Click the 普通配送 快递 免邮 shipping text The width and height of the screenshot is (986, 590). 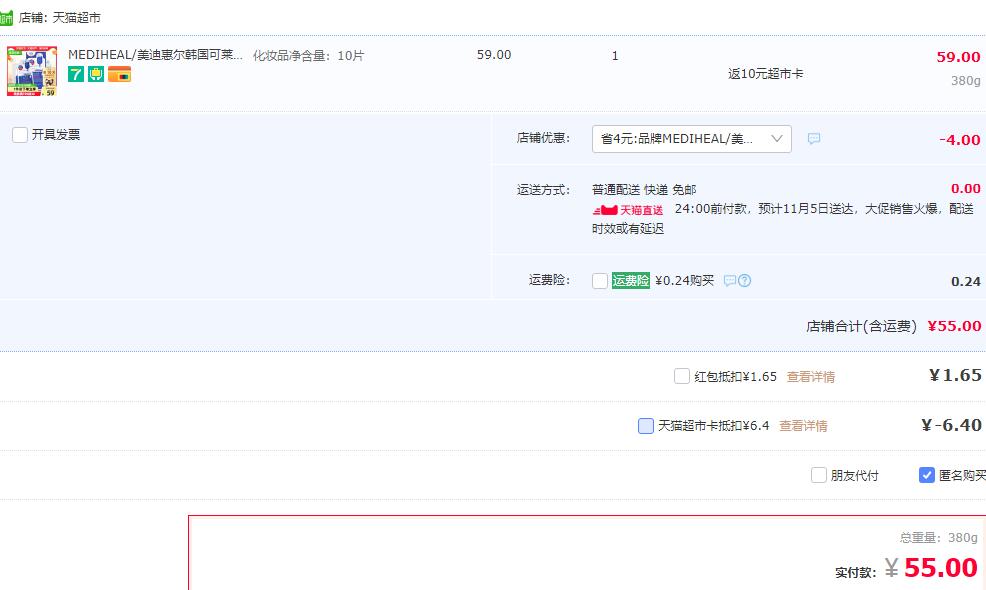(x=644, y=189)
